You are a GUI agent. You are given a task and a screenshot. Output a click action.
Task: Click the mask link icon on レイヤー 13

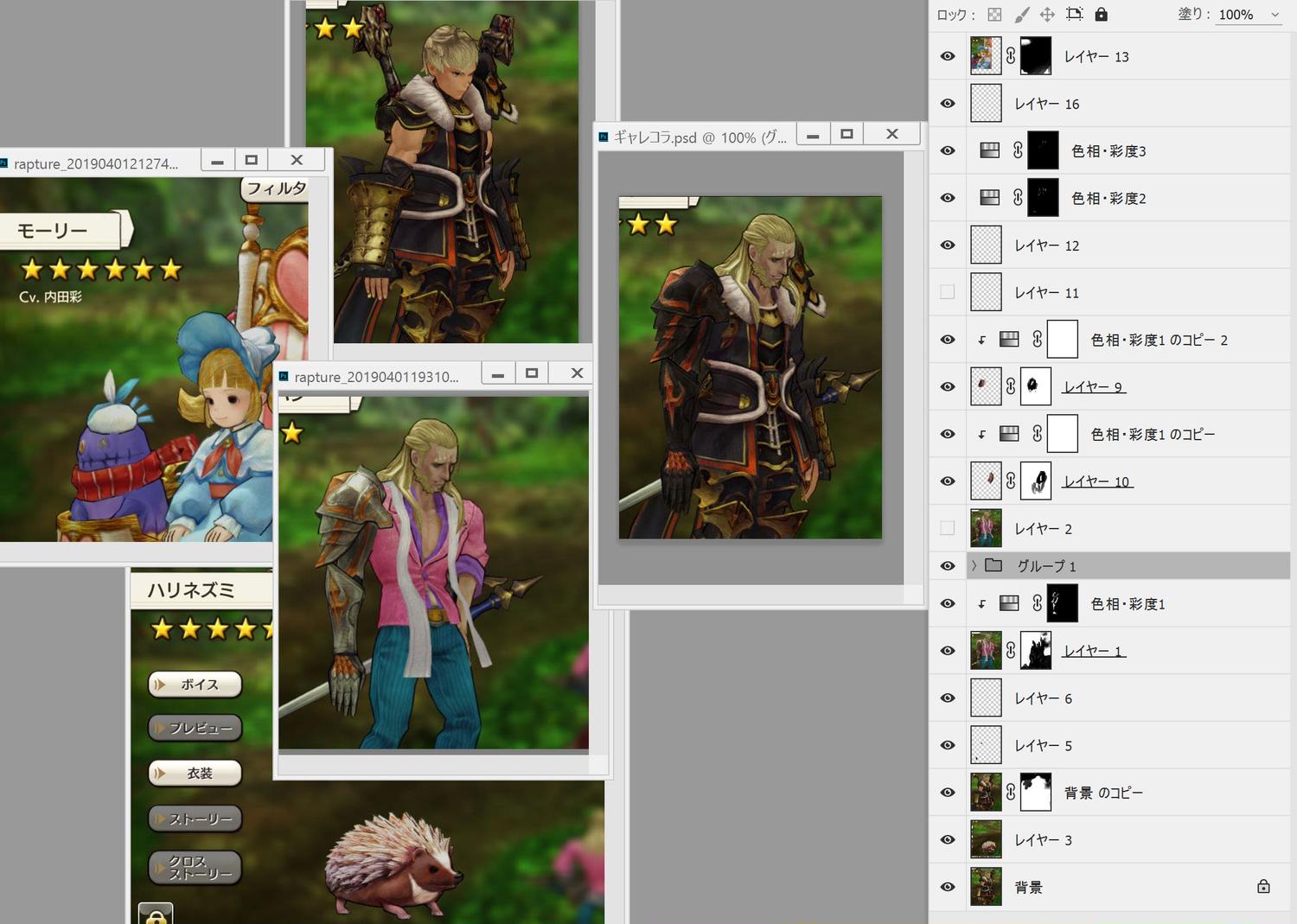(x=1011, y=56)
